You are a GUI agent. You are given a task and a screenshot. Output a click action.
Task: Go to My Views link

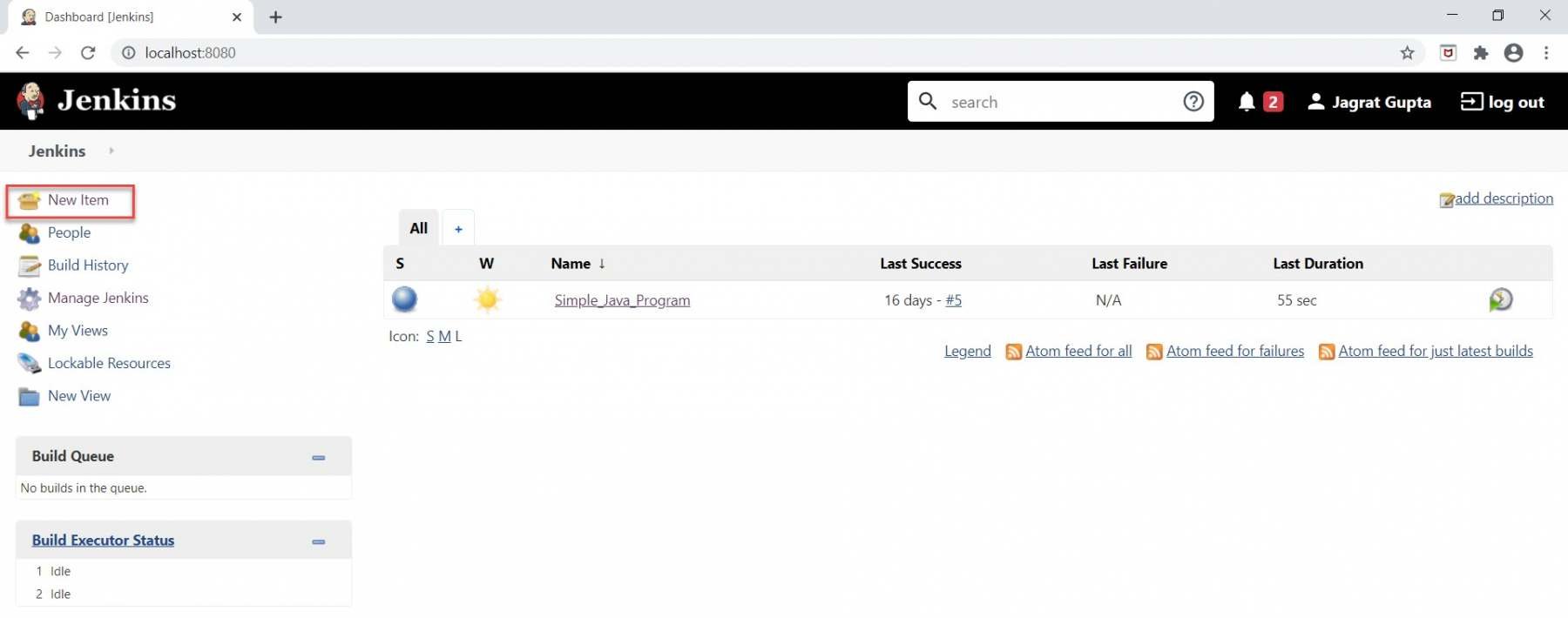coord(78,331)
